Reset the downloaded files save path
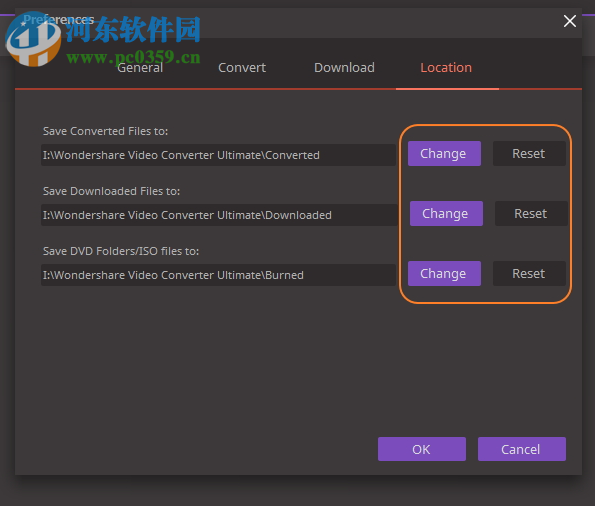Screen dimensions: 609x507 (531, 213)
